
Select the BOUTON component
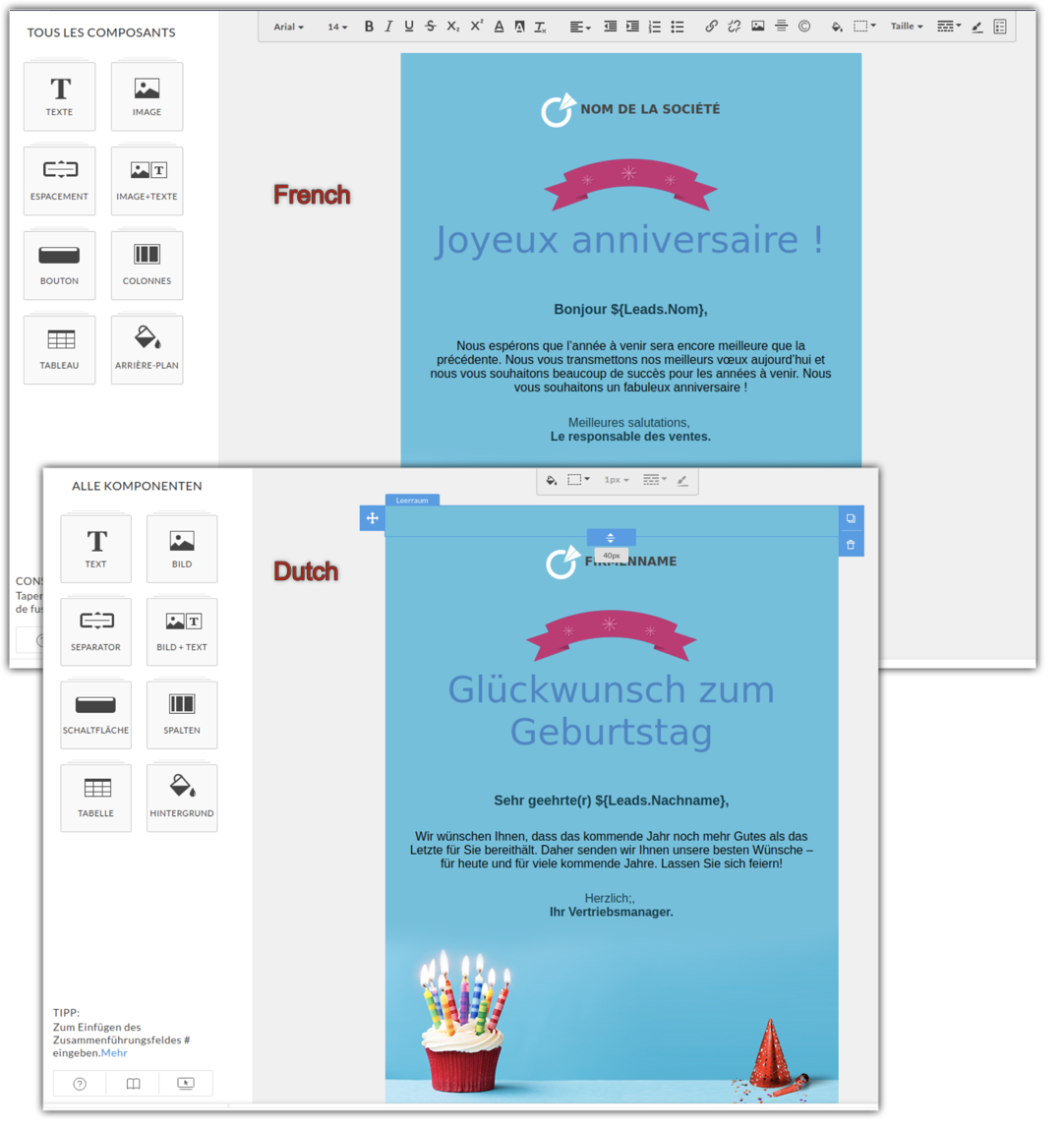(x=59, y=265)
